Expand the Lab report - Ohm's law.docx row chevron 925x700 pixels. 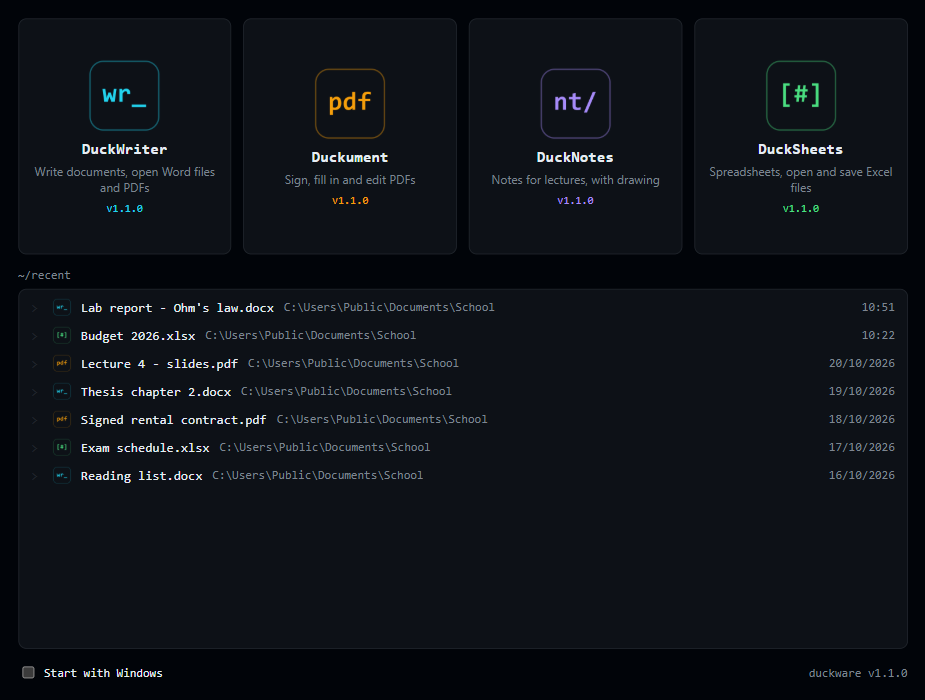point(35,308)
